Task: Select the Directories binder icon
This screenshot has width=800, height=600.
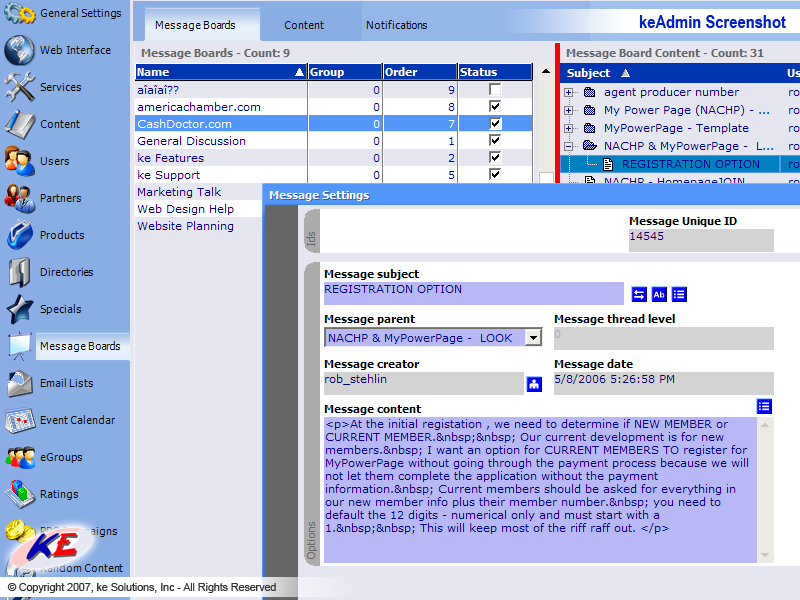Action: [19, 272]
